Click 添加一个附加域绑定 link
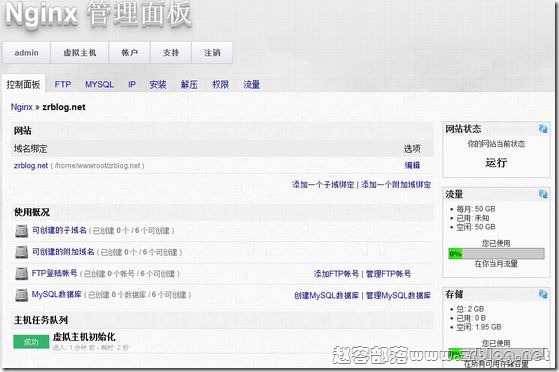The width and height of the screenshot is (559, 372). [396, 184]
